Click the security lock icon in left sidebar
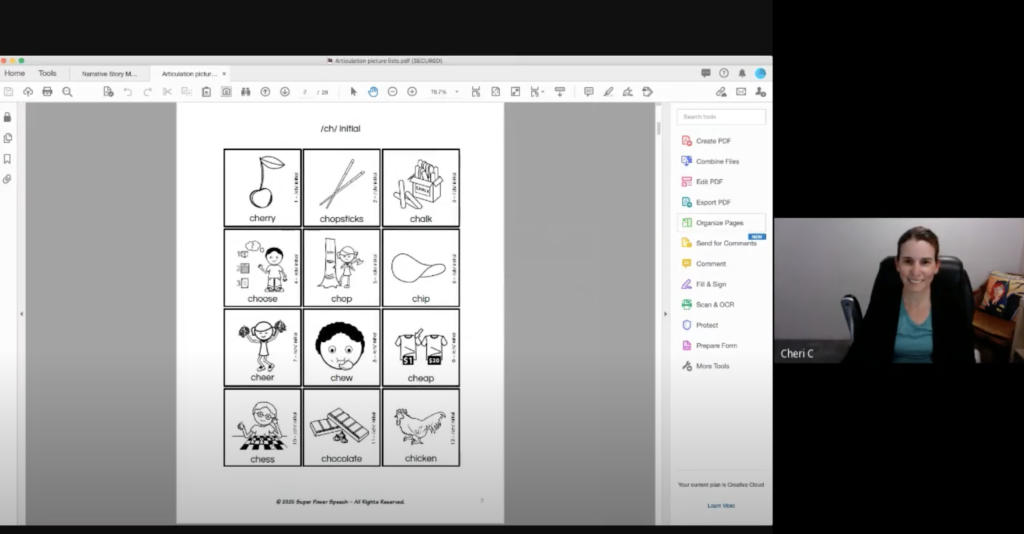1024x534 pixels. pos(8,117)
